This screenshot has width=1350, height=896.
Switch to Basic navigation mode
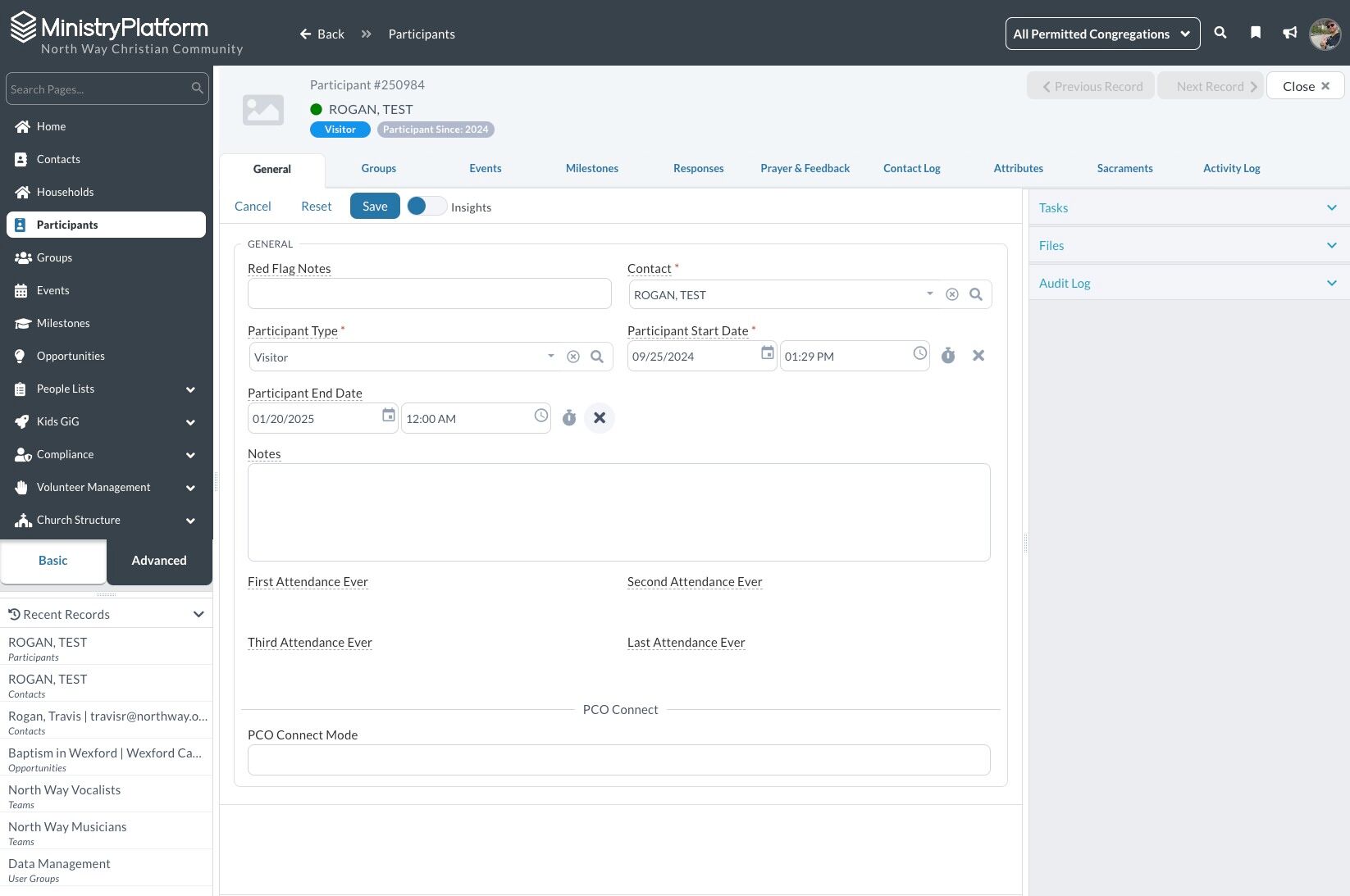(x=53, y=561)
